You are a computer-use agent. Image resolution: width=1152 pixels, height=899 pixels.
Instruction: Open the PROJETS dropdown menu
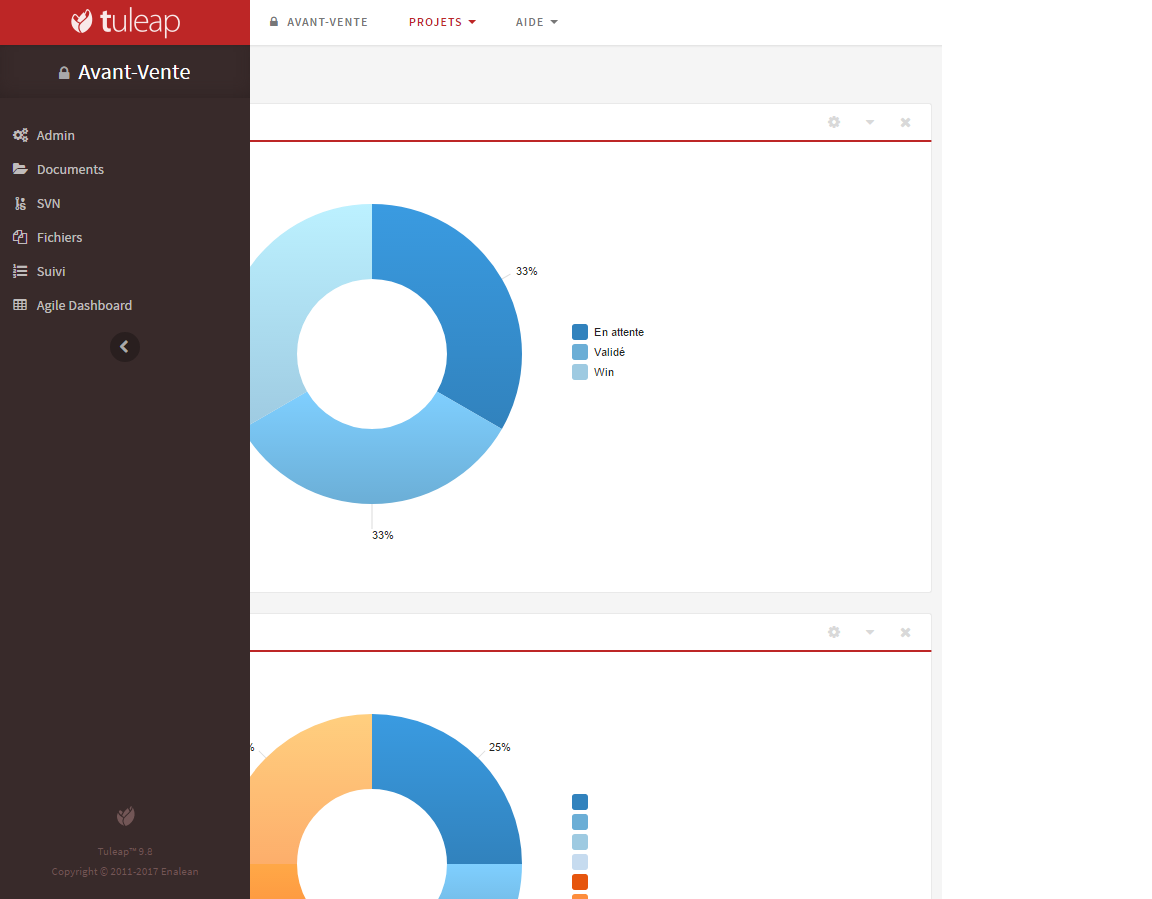442,22
